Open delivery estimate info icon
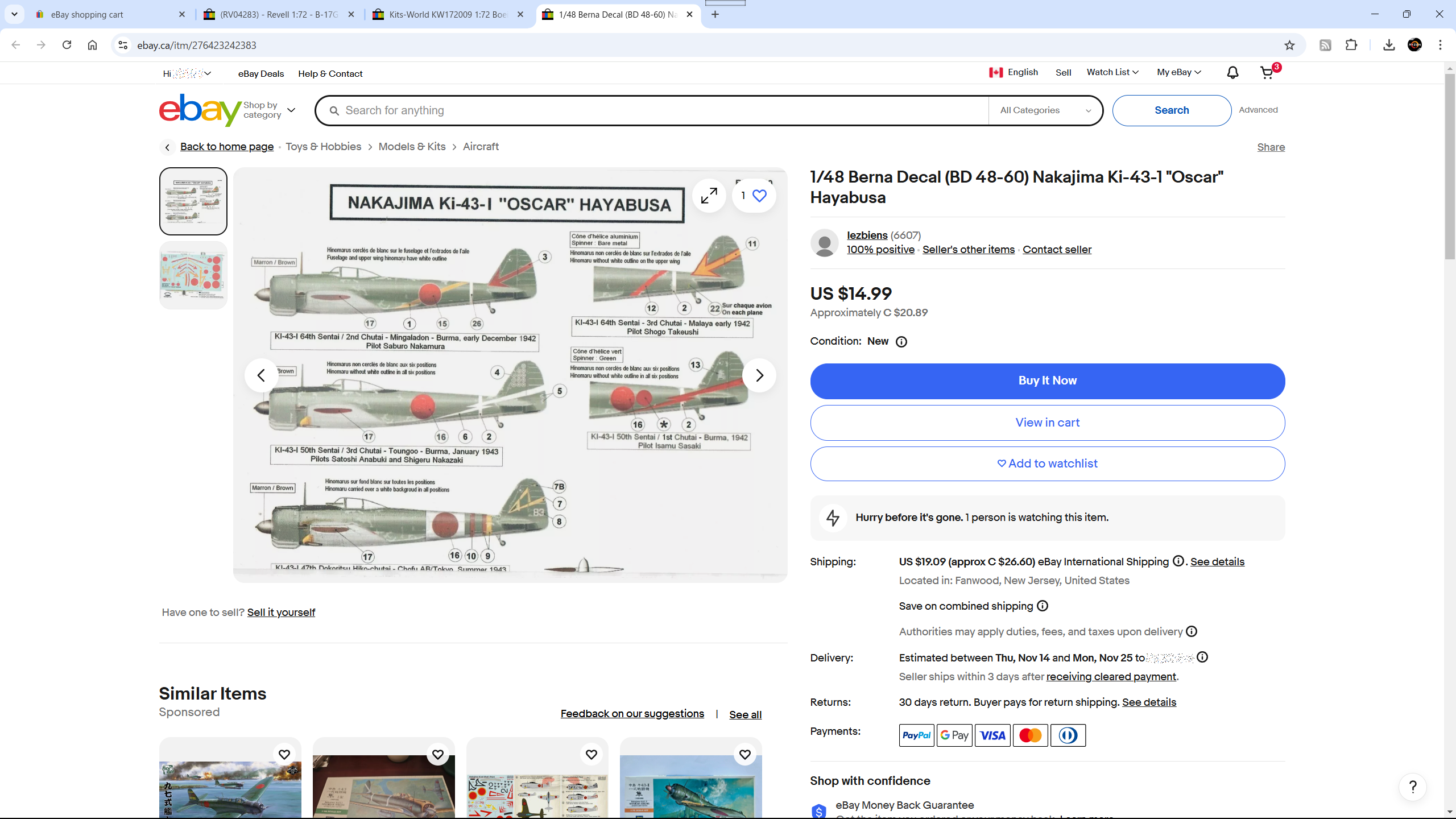 point(1202,657)
